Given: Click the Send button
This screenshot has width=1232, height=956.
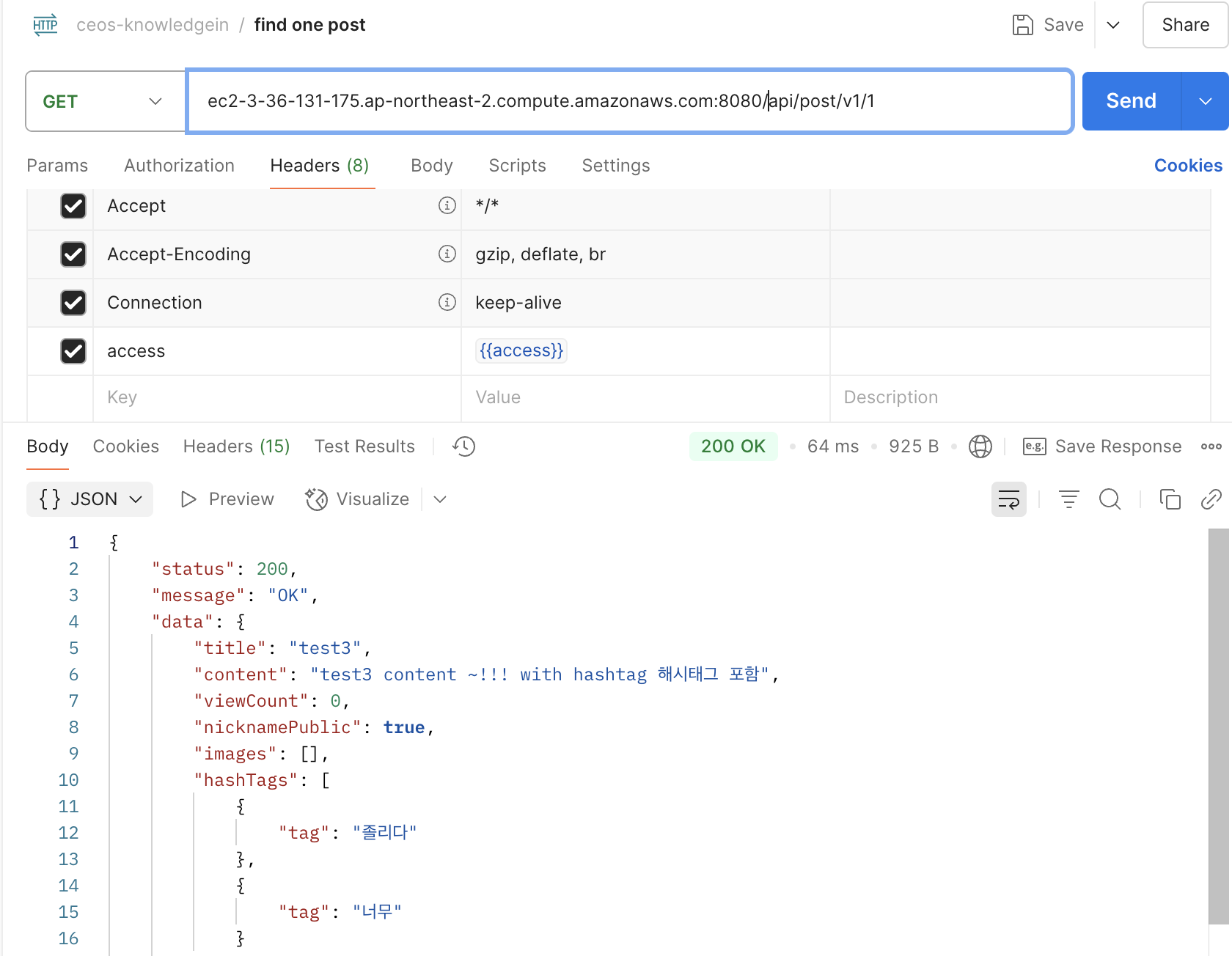Looking at the screenshot, I should coord(1132,101).
